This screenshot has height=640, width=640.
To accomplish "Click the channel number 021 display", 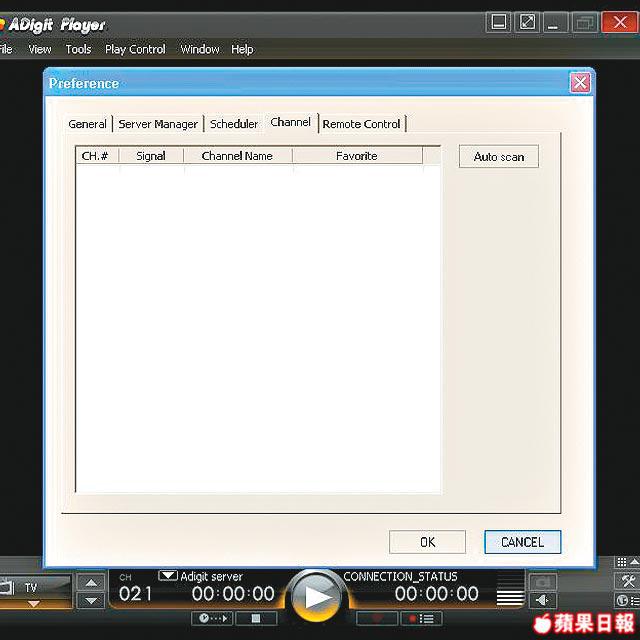I will pos(135,594).
